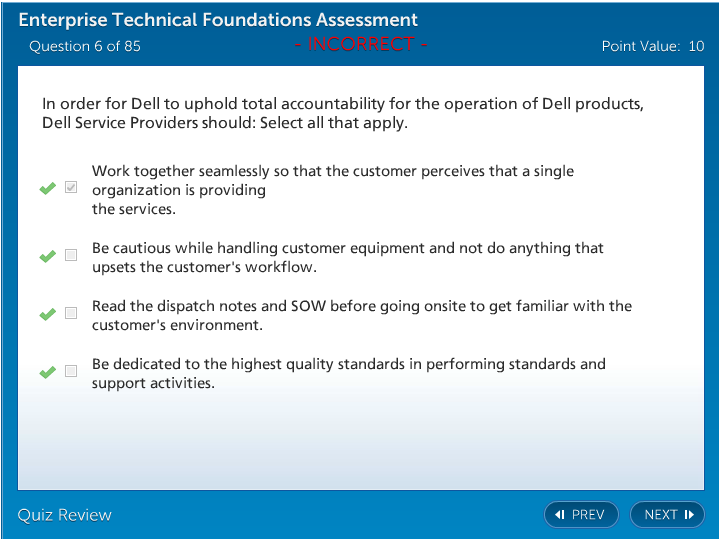This screenshot has height=539, width=719.
Task: Select answer text 'Work together seamlessly so that'
Action: [333, 171]
